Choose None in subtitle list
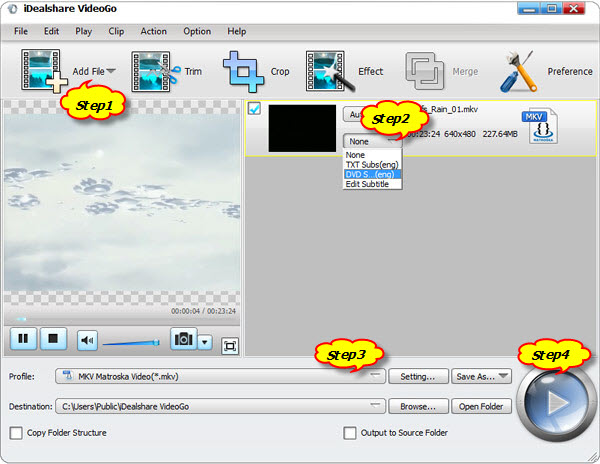The width and height of the screenshot is (600, 464). point(372,155)
